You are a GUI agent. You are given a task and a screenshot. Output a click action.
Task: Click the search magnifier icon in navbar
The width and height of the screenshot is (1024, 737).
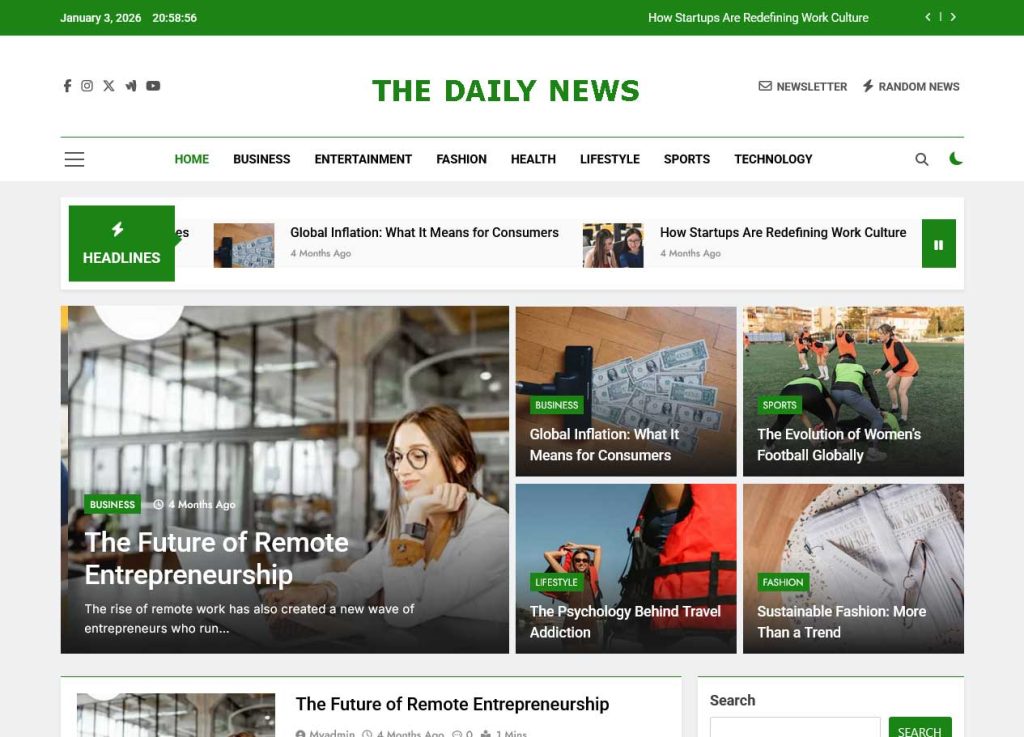pos(921,159)
